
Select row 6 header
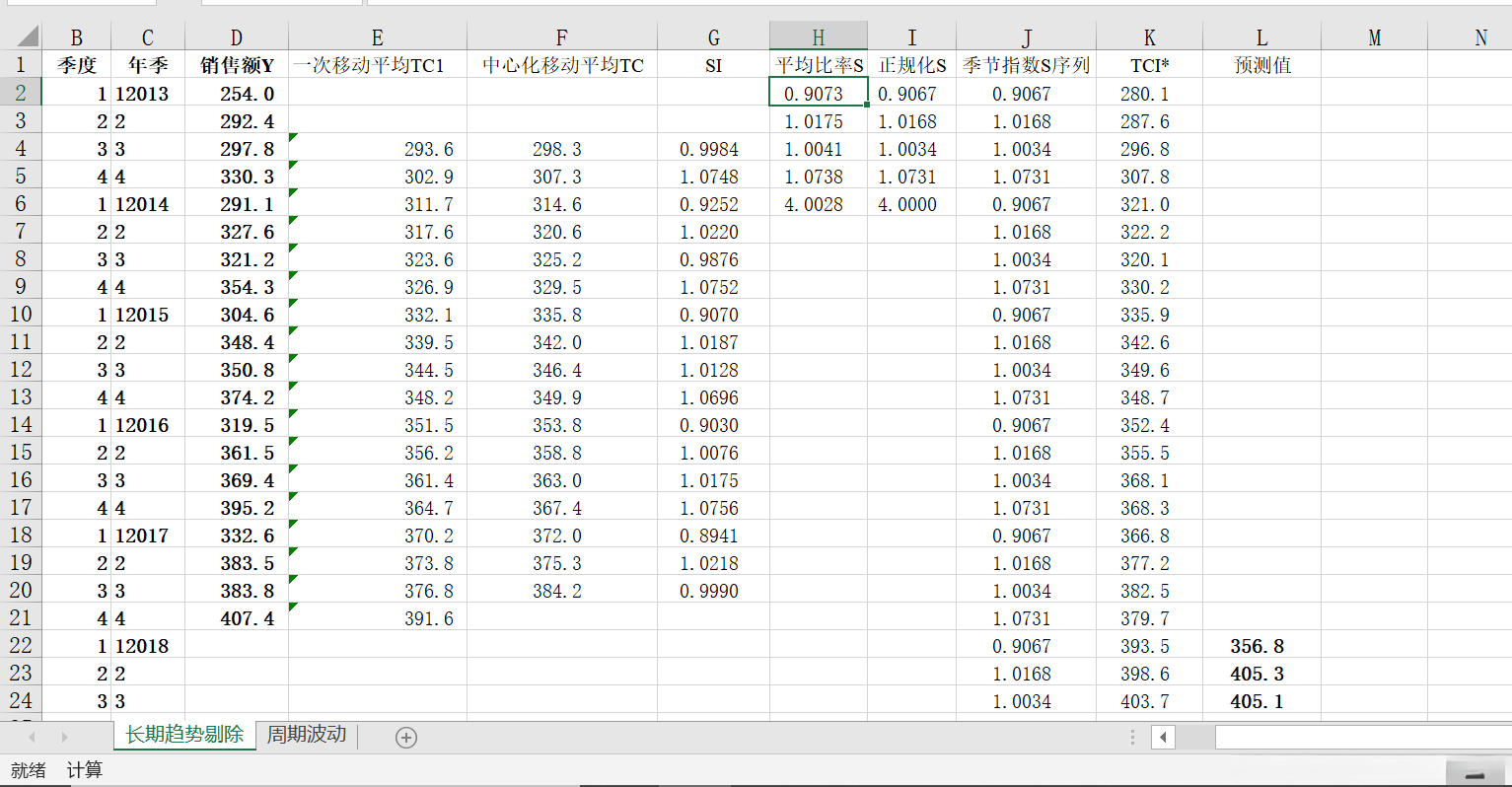click(x=21, y=203)
